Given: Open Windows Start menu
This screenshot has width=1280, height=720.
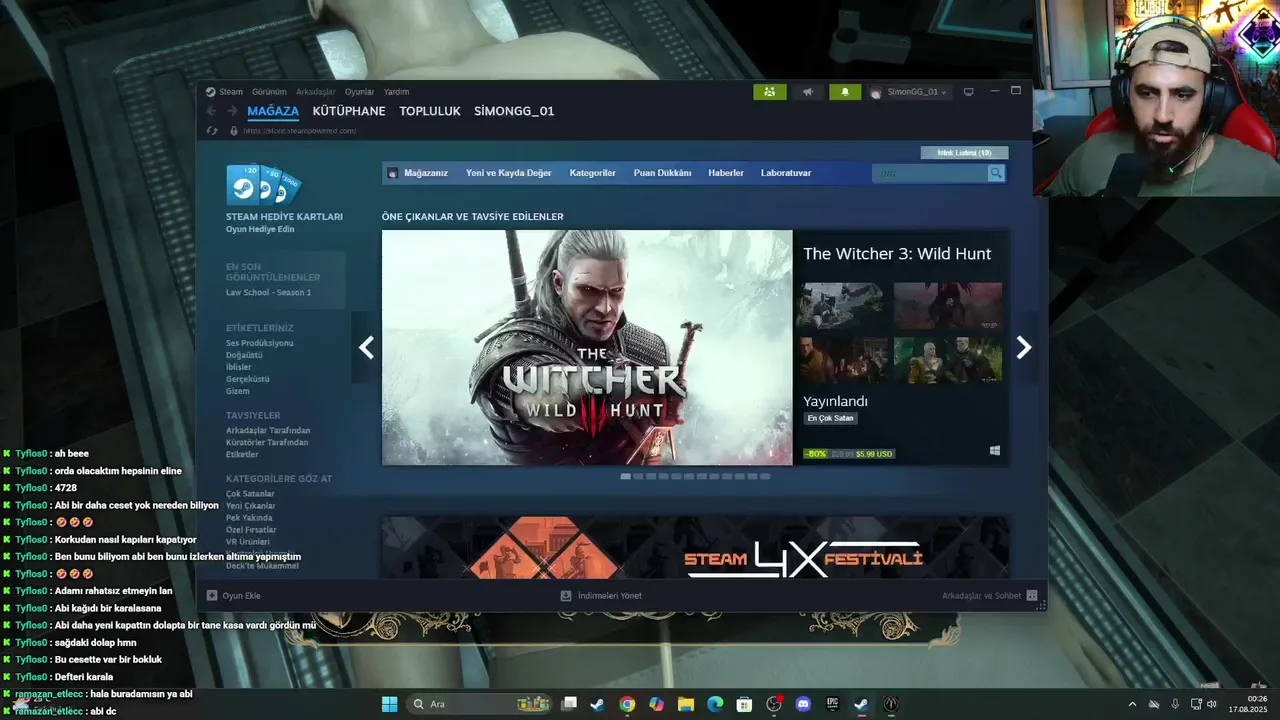Looking at the screenshot, I should 389,704.
